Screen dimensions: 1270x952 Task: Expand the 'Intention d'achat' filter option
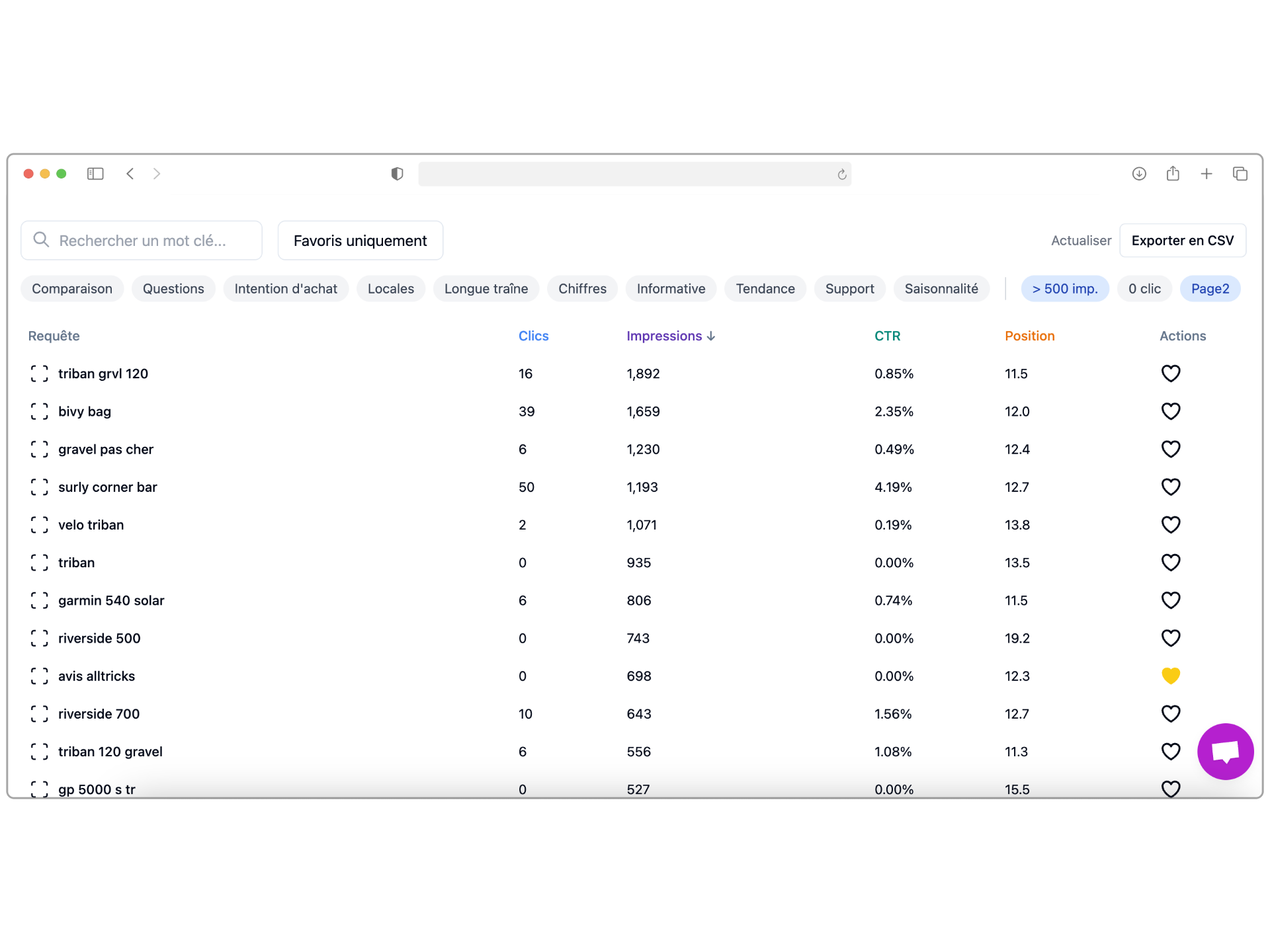point(285,288)
